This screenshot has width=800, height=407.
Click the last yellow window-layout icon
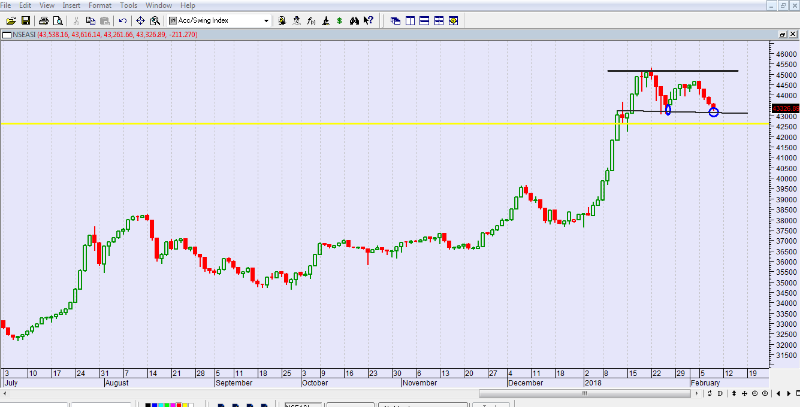tap(453, 21)
